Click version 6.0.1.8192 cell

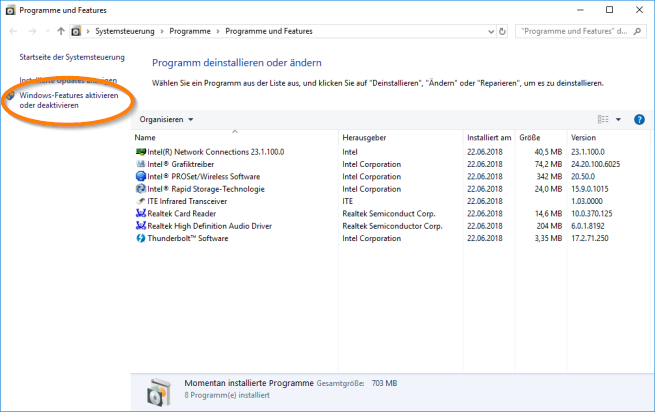pyautogui.click(x=588, y=226)
